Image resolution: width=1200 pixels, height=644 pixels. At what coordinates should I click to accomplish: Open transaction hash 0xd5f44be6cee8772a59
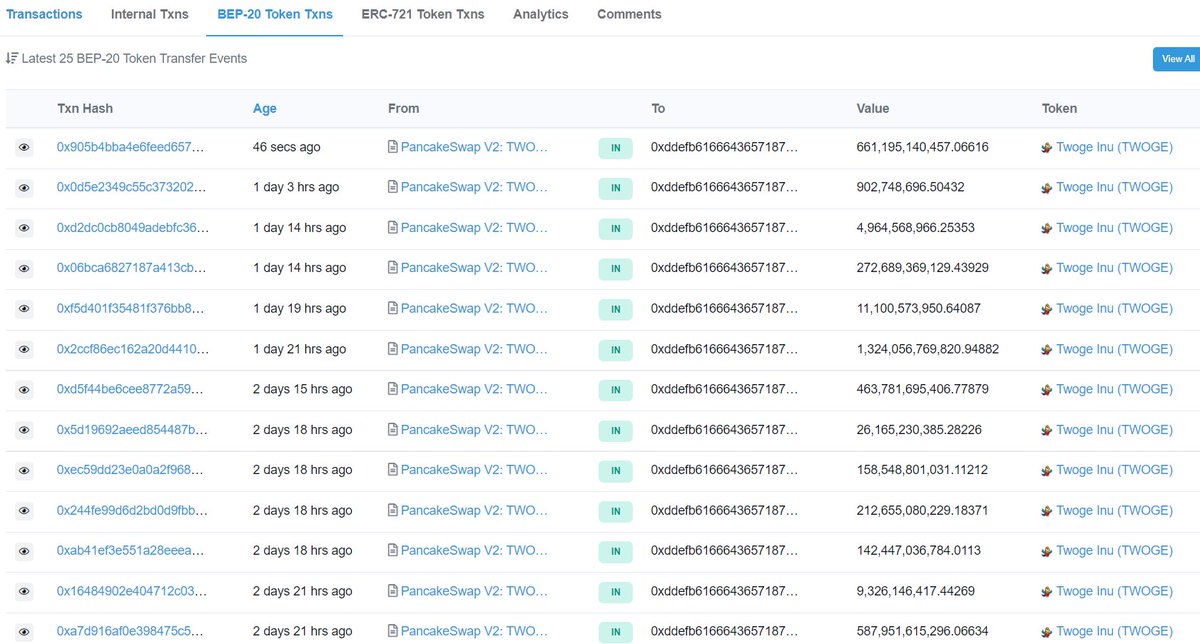point(132,389)
